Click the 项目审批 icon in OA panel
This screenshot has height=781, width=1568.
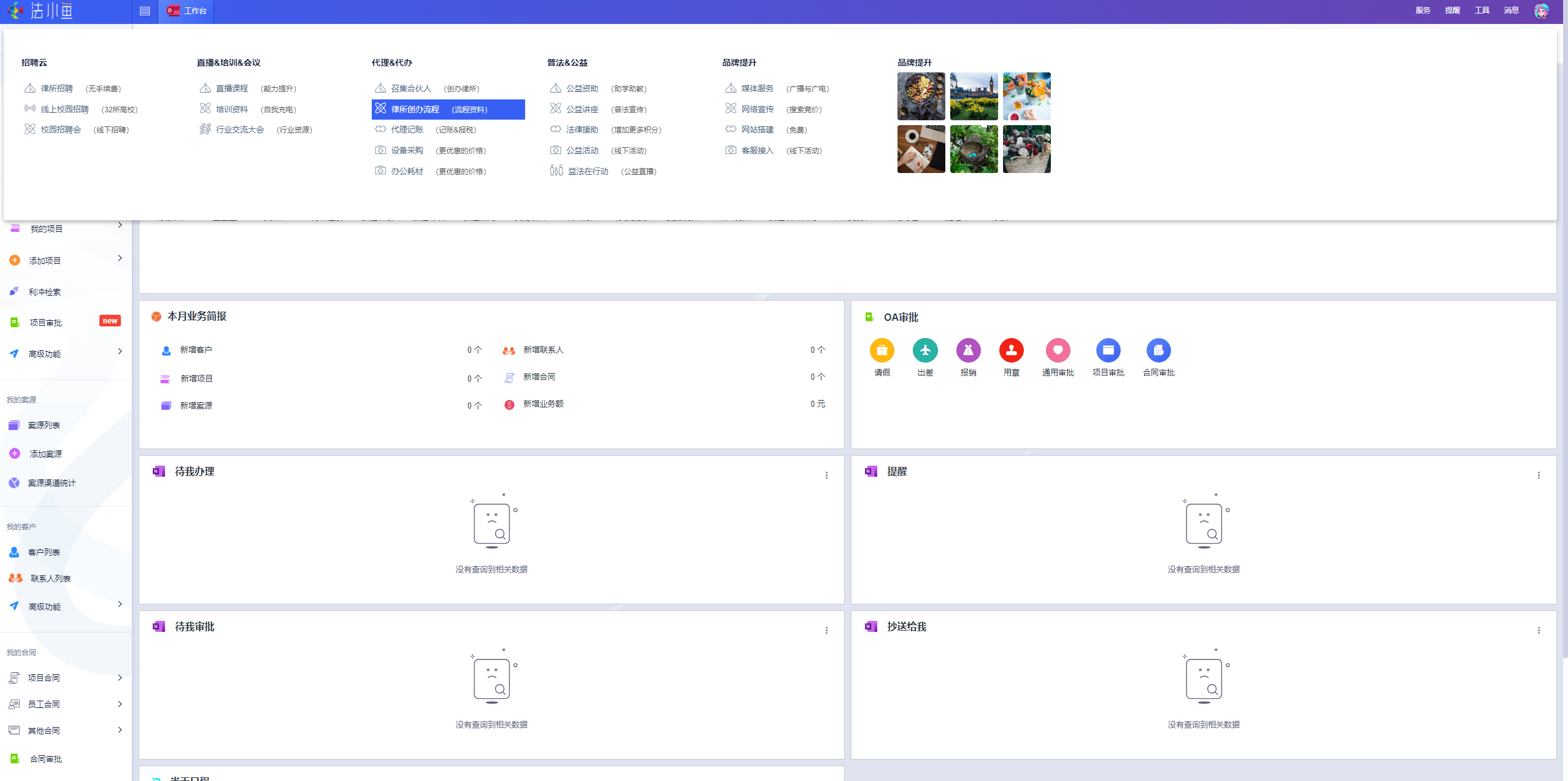(1108, 350)
